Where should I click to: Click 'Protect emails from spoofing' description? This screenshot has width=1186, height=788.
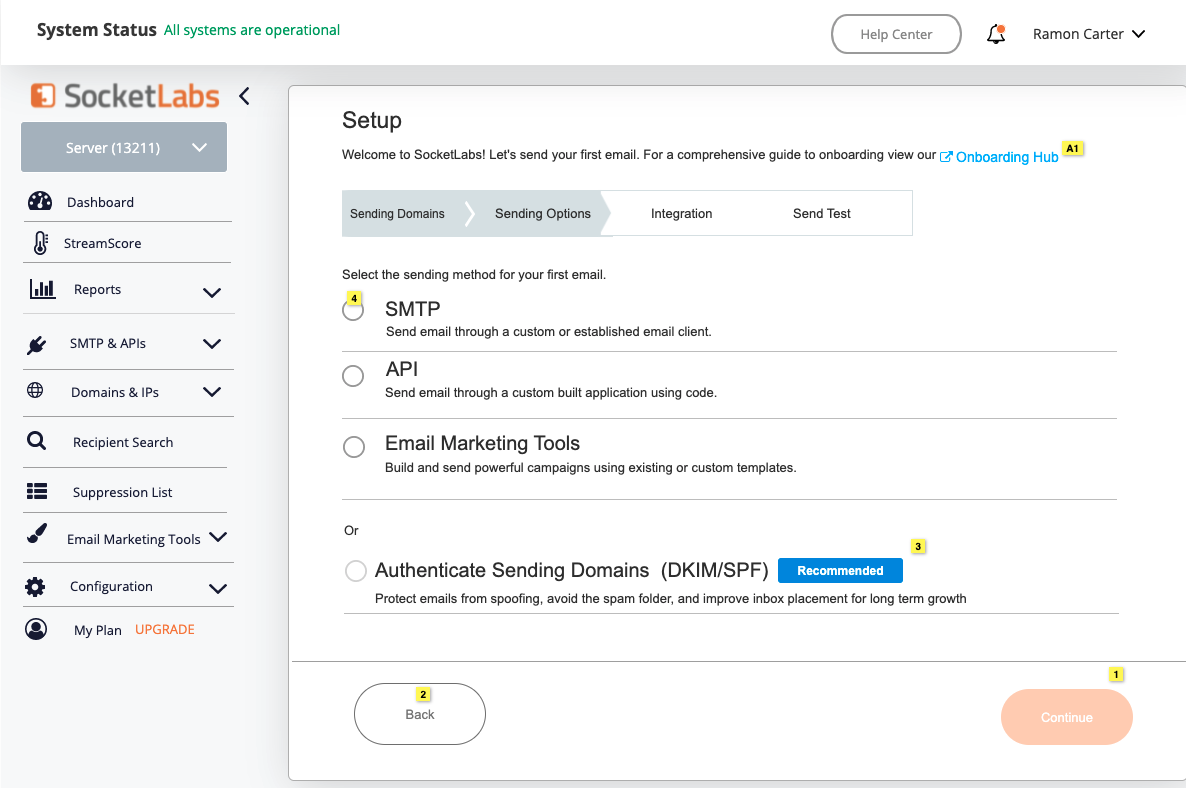[671, 599]
